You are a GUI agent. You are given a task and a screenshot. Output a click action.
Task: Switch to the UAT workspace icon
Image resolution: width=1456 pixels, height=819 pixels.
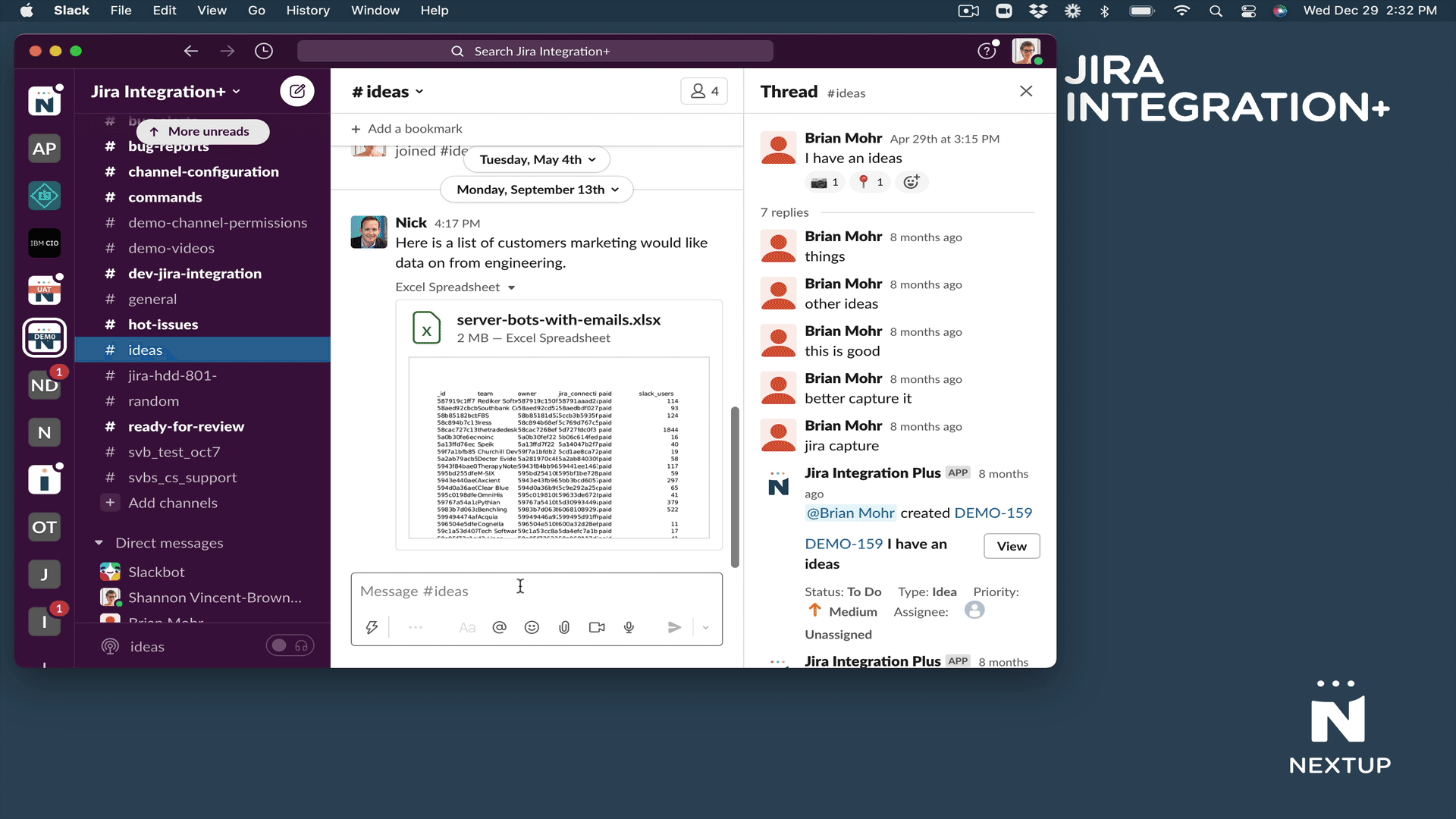[45, 290]
